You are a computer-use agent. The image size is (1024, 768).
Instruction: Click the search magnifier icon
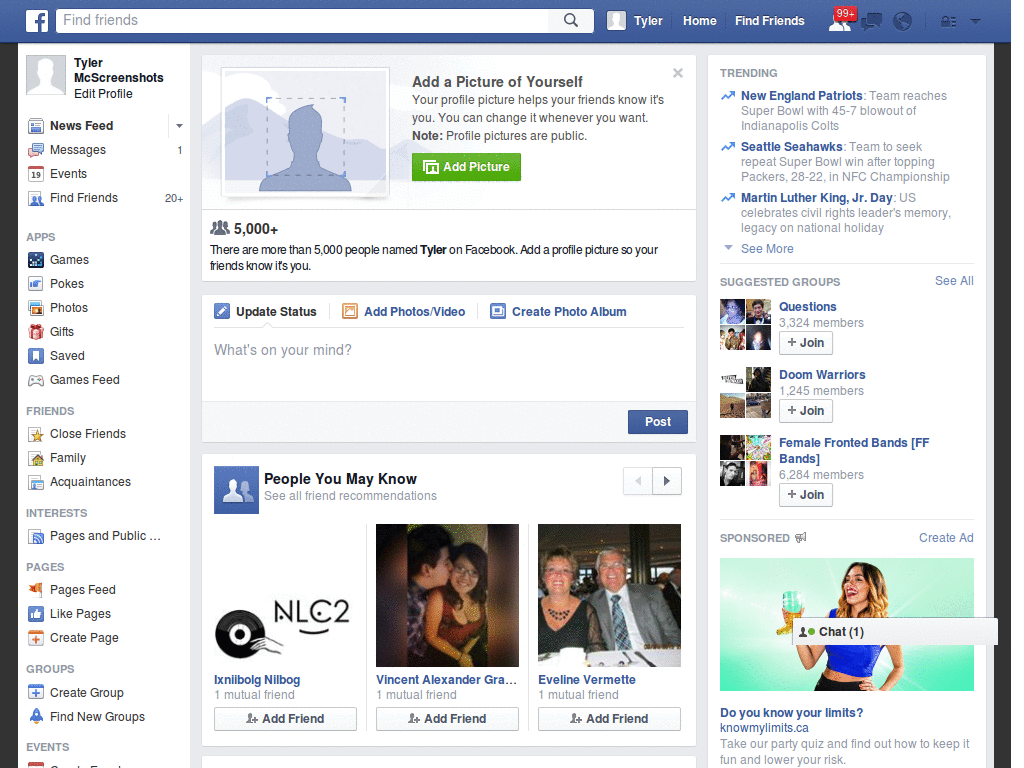[x=571, y=20]
